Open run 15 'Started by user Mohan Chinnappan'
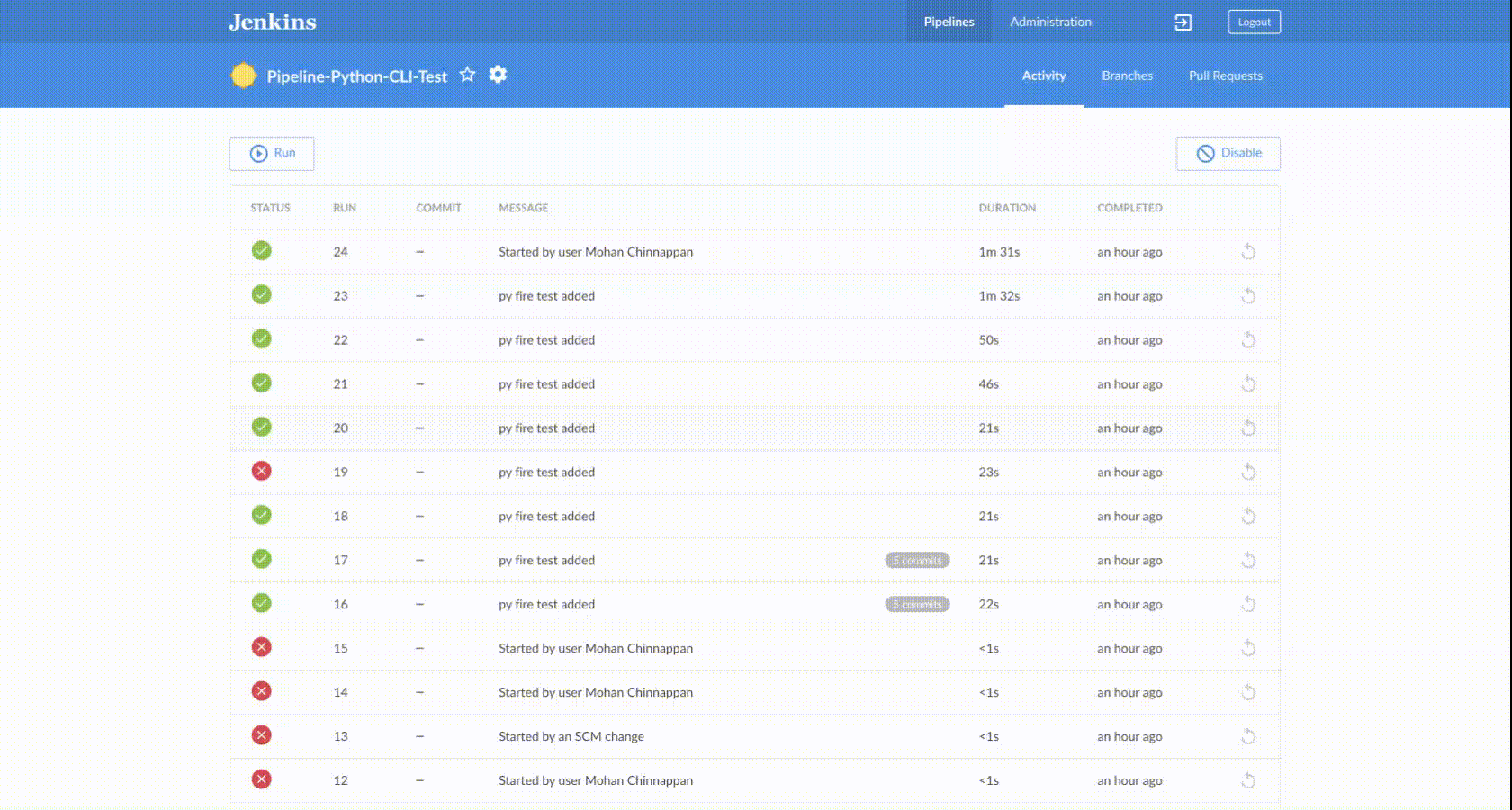1512x810 pixels. click(x=596, y=648)
